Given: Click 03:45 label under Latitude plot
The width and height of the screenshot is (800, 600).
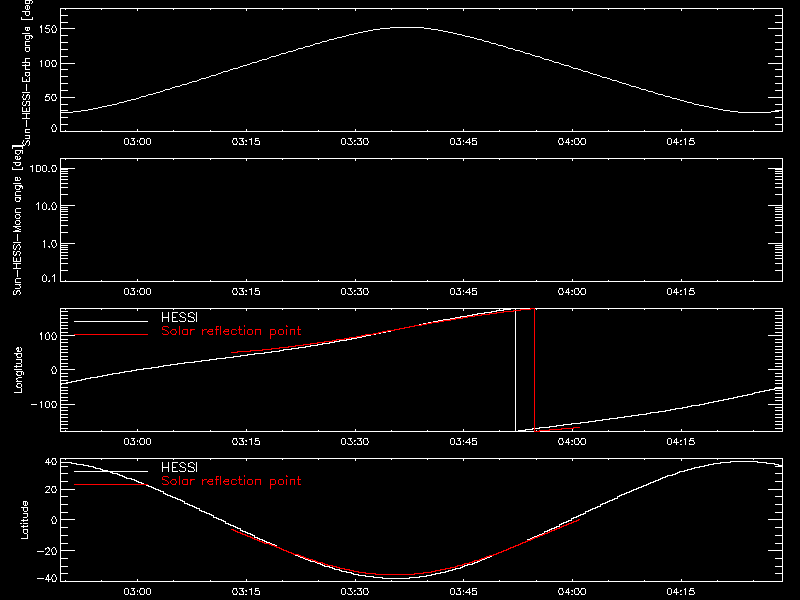Looking at the screenshot, I should point(463,592).
